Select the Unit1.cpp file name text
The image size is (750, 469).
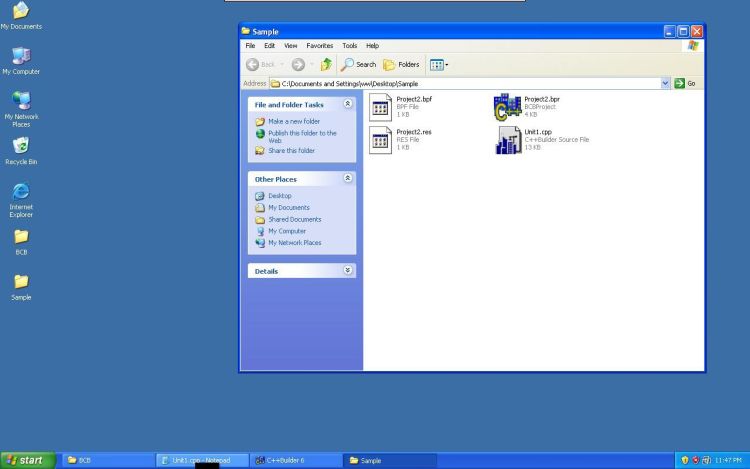(538, 131)
